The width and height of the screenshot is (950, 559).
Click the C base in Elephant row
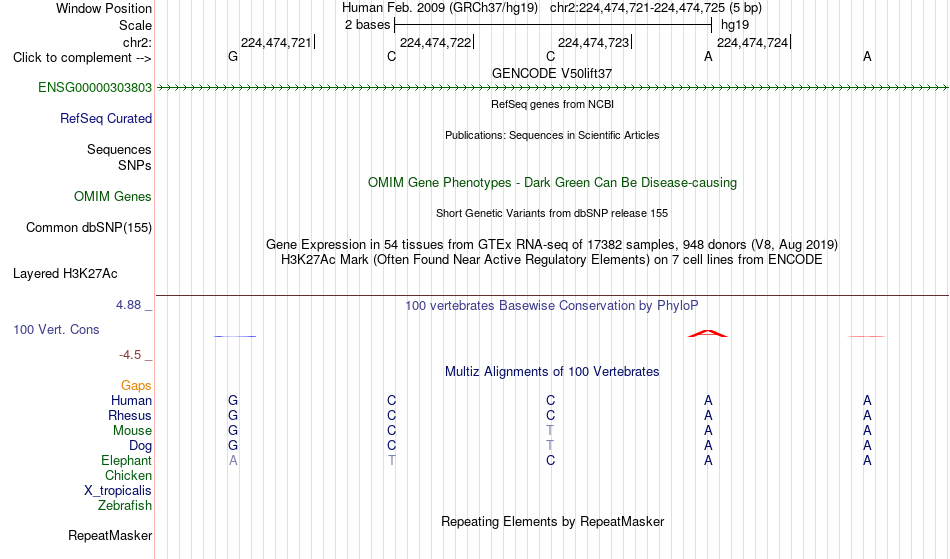click(550, 461)
